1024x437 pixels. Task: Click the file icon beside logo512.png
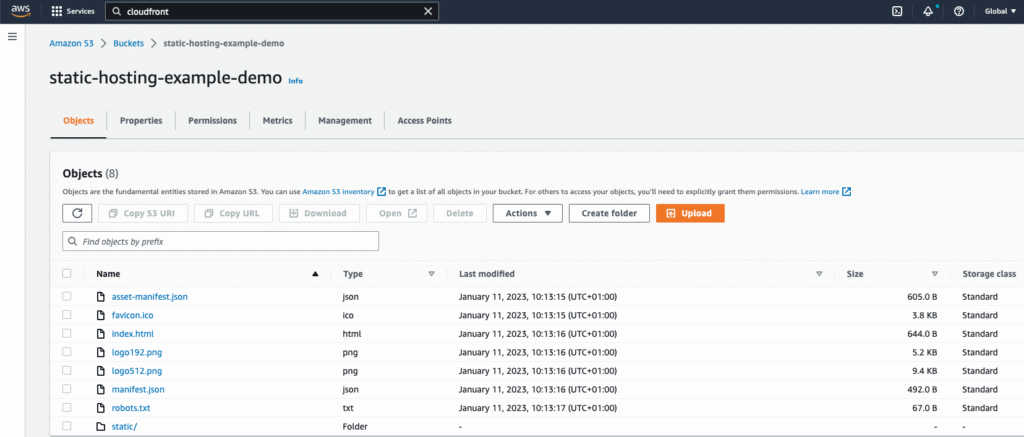(x=101, y=371)
